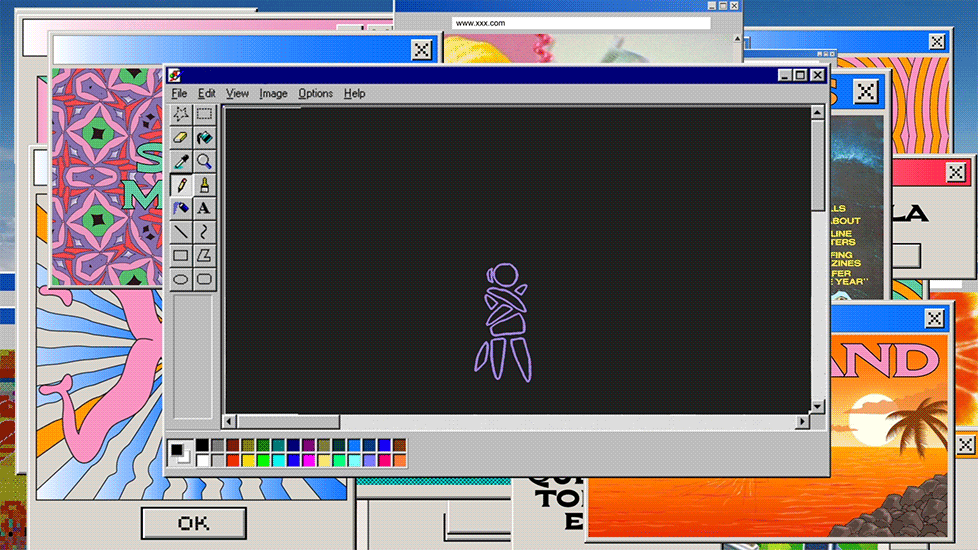Image resolution: width=978 pixels, height=550 pixels.
Task: Click the horizontal scrollbar thumb
Action: 288,422
